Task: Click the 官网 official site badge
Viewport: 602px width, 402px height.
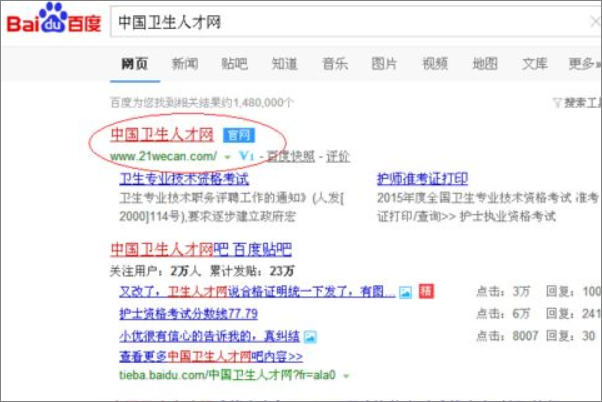Action: [238, 135]
